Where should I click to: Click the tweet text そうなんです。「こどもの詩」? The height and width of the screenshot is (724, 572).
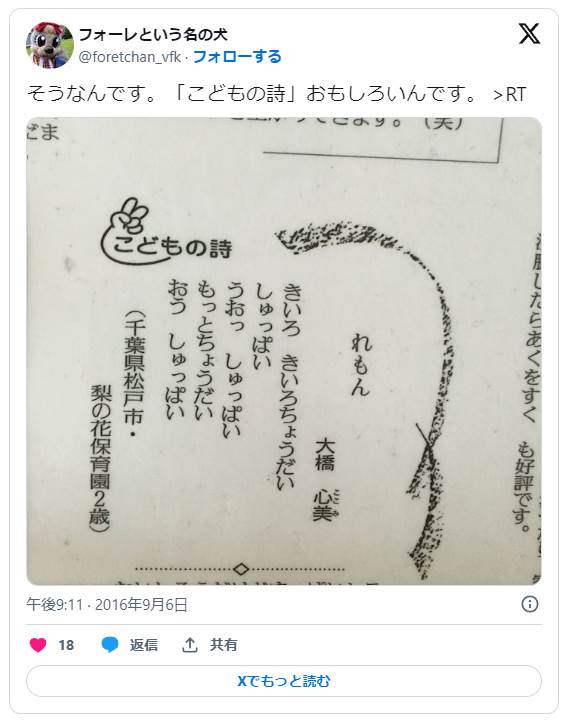[x=156, y=94]
